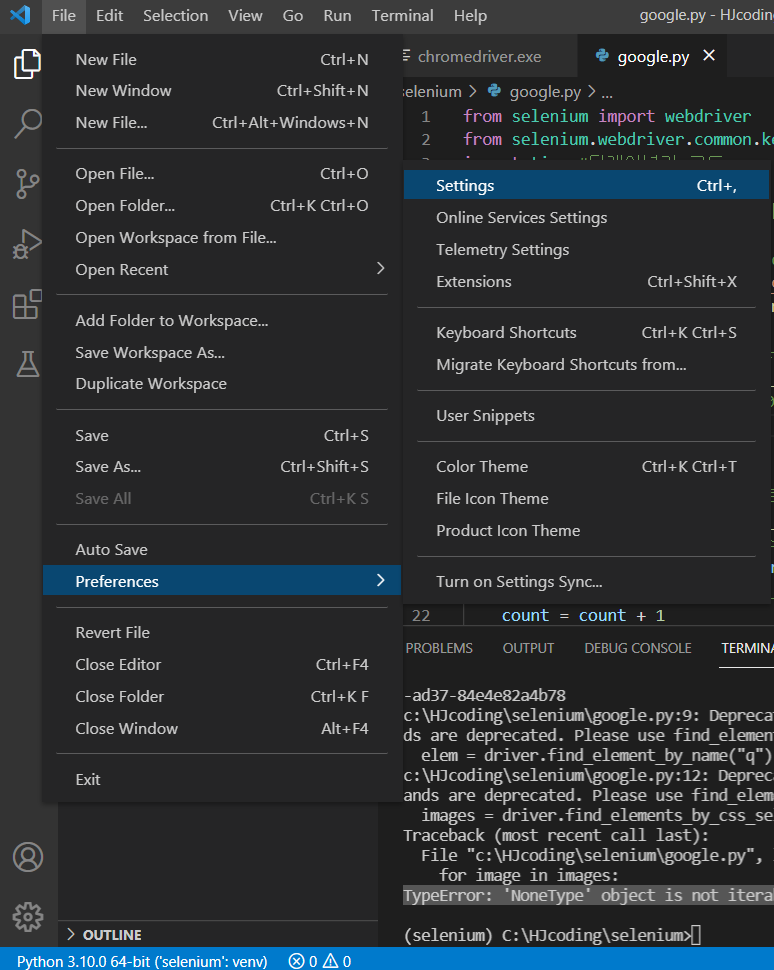Click the VS Code logo icon
This screenshot has width=774, height=970.
coord(20,15)
